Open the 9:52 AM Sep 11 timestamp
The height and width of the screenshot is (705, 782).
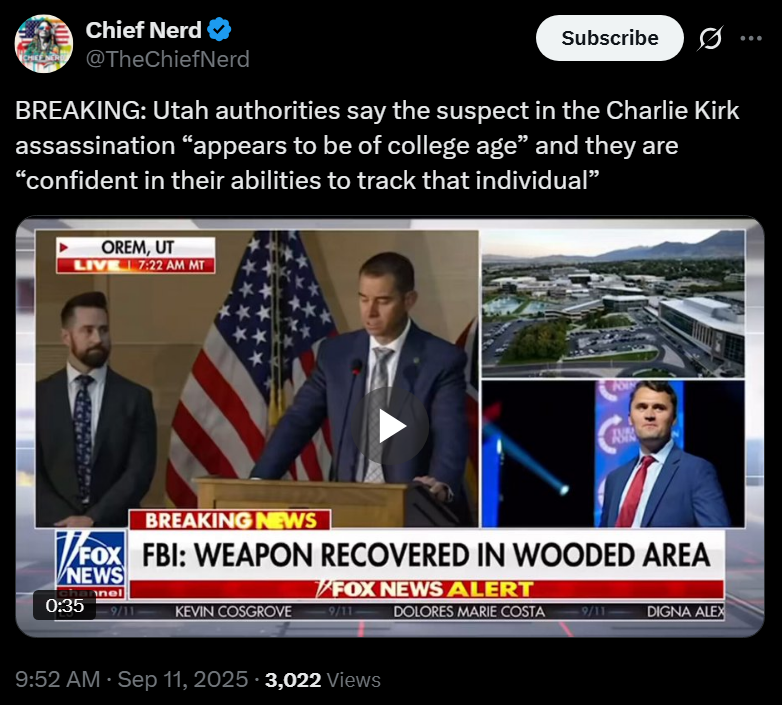(132, 680)
